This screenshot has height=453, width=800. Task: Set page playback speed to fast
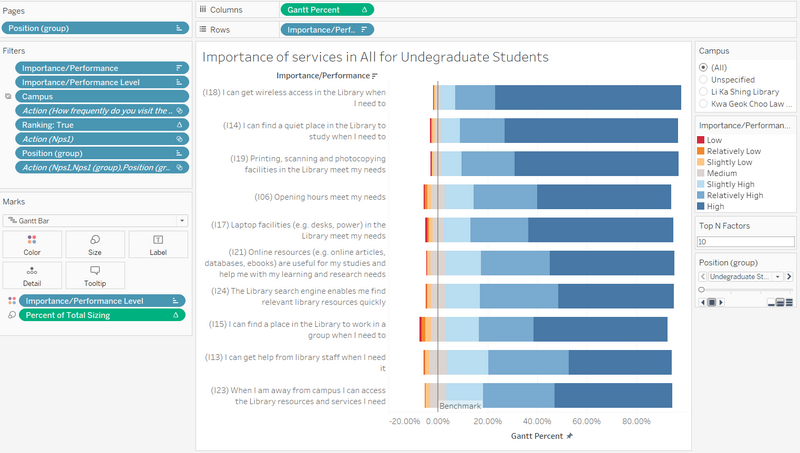click(x=789, y=303)
